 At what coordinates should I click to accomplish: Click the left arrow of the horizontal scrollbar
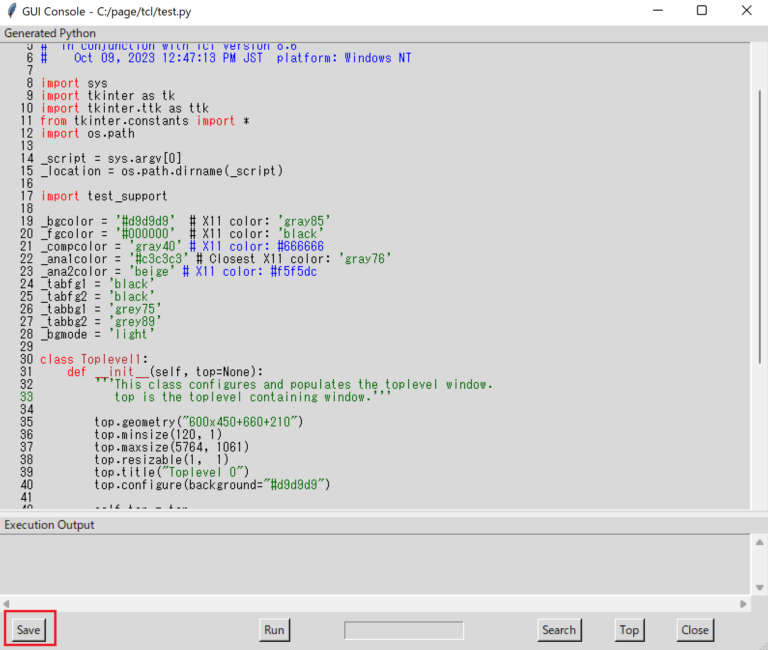pos(6,604)
